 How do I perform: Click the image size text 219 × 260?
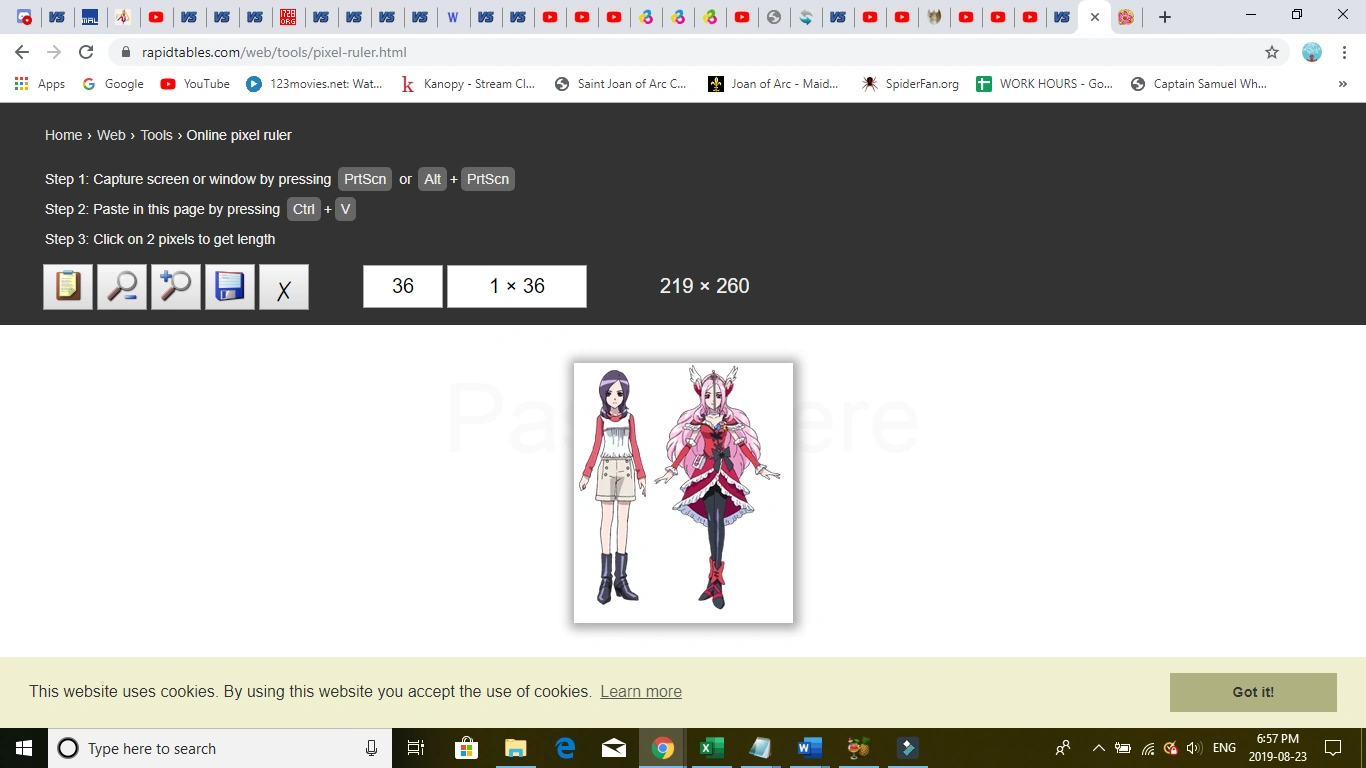coord(704,286)
